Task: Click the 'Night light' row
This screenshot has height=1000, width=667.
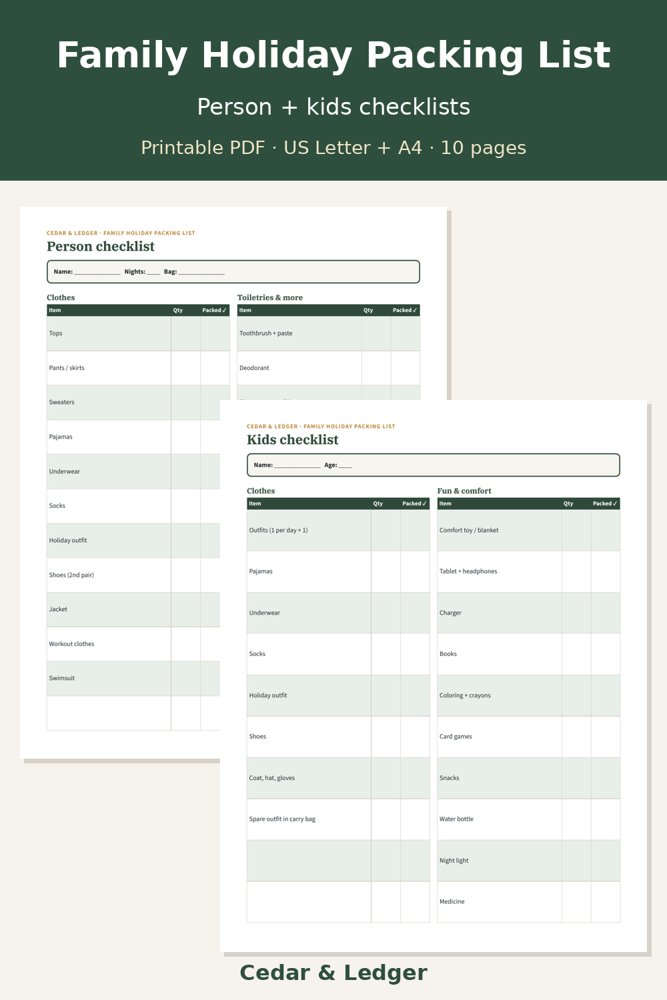Action: click(529, 860)
